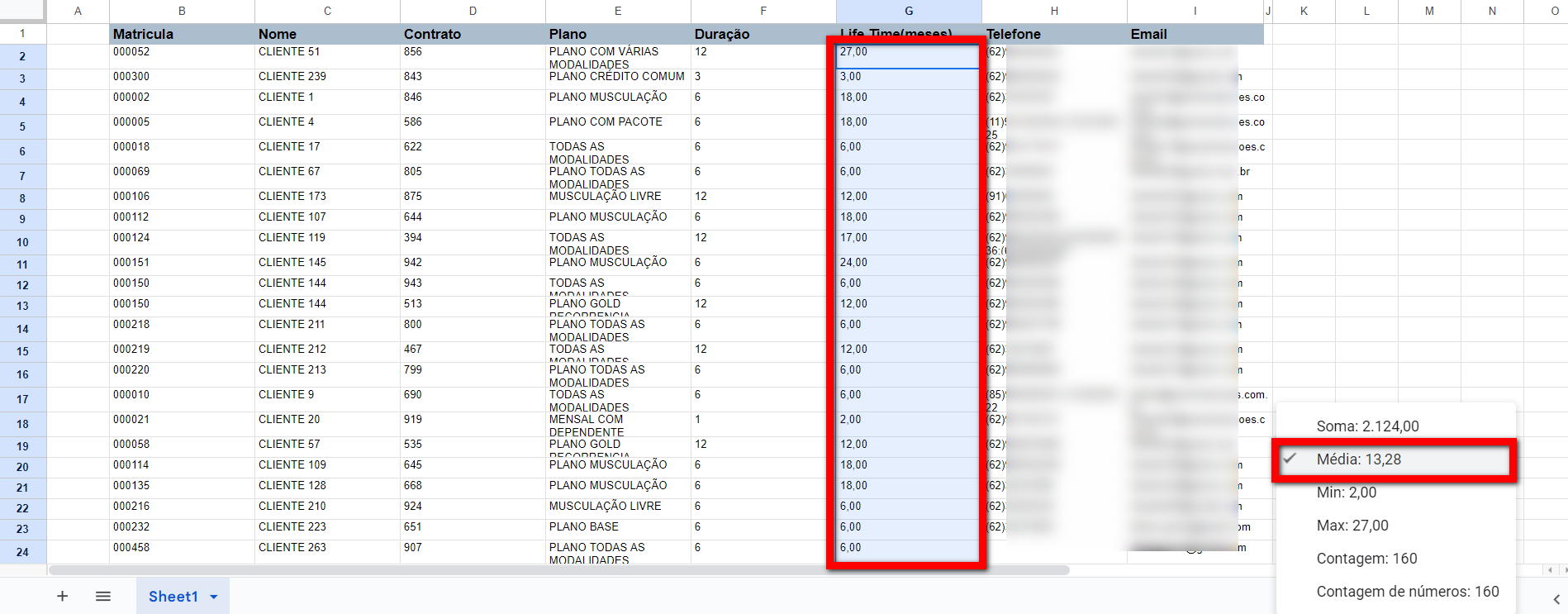
Task: Select column E header
Action: tap(618, 11)
